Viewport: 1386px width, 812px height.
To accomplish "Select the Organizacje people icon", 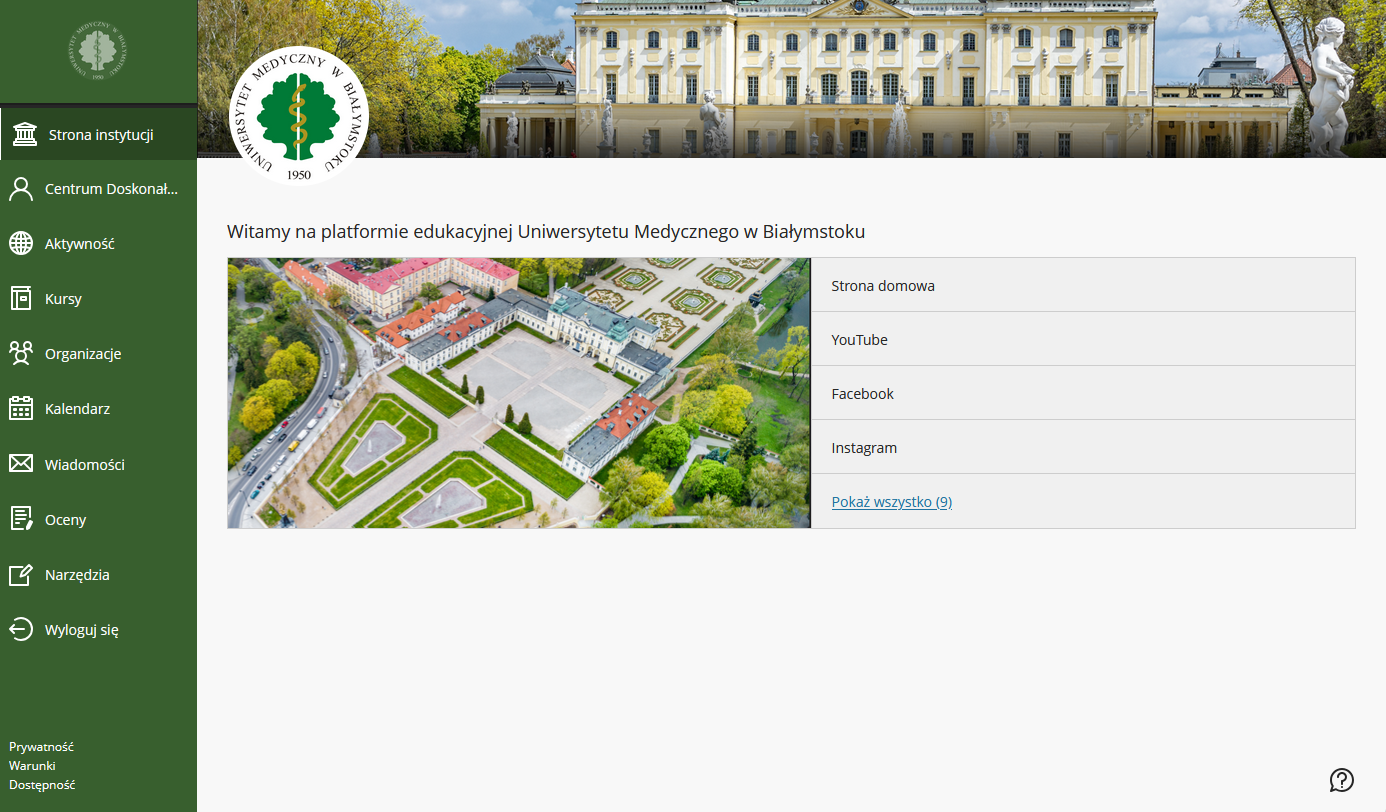I will click(x=21, y=354).
